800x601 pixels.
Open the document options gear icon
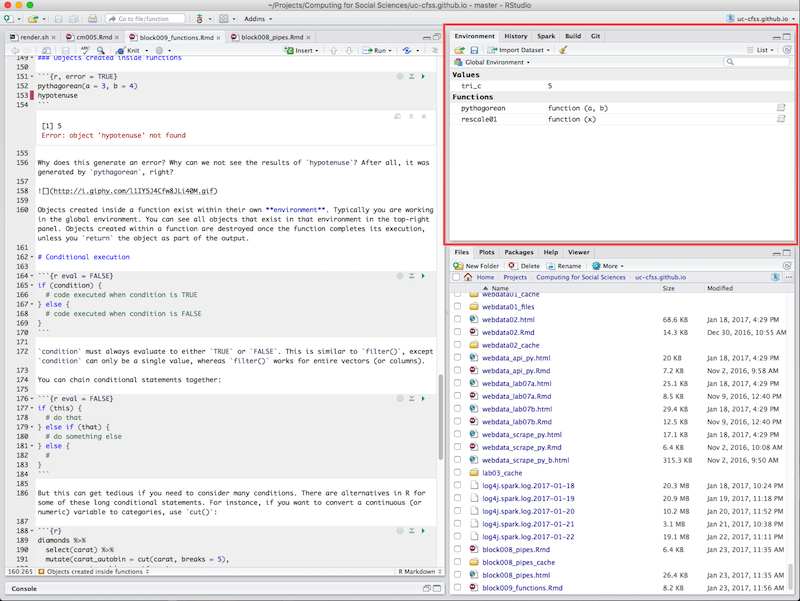coord(160,50)
